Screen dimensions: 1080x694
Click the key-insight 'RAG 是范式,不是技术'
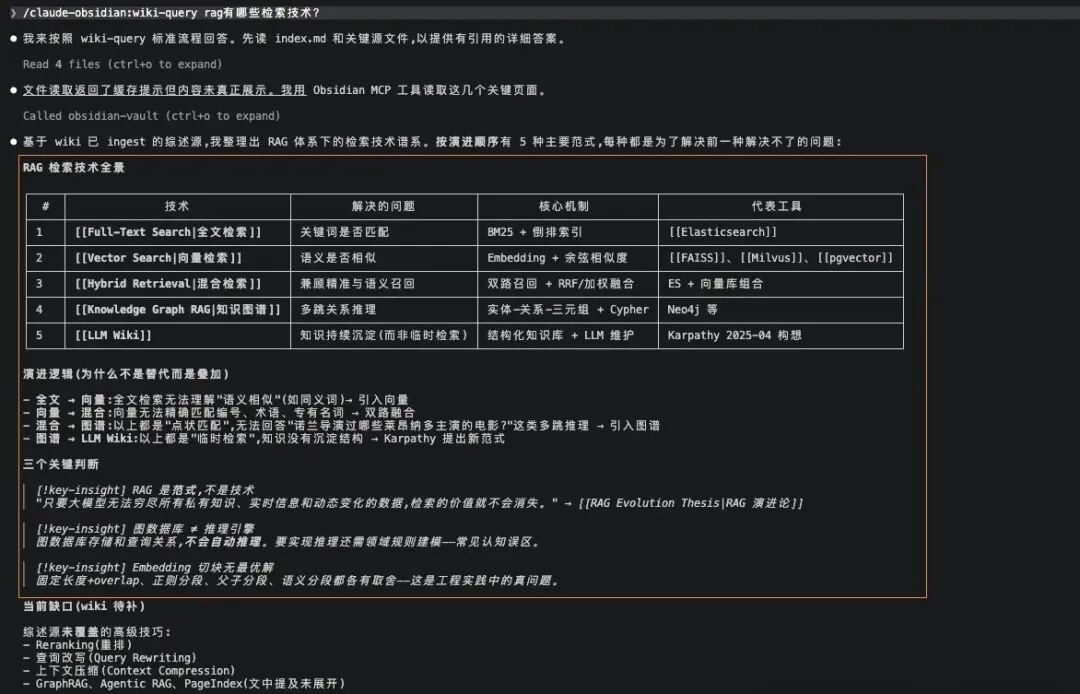[145, 490]
